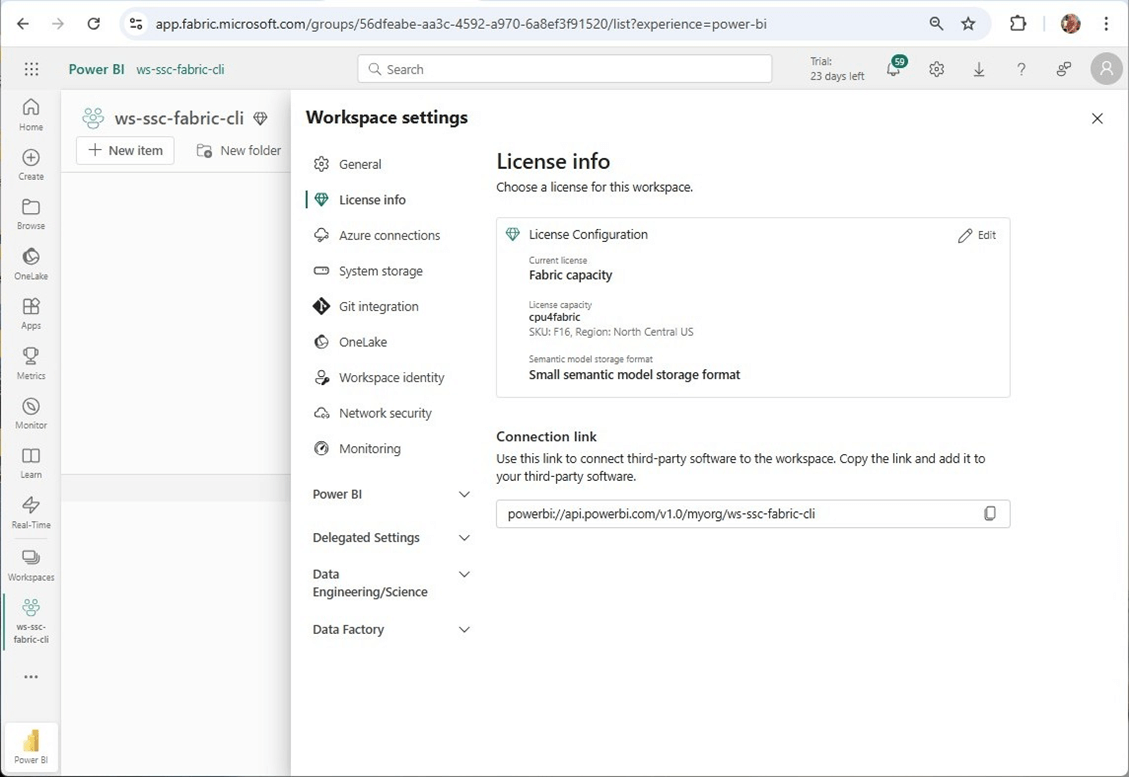
Task: Switch to the Git integration settings
Action: 378,307
